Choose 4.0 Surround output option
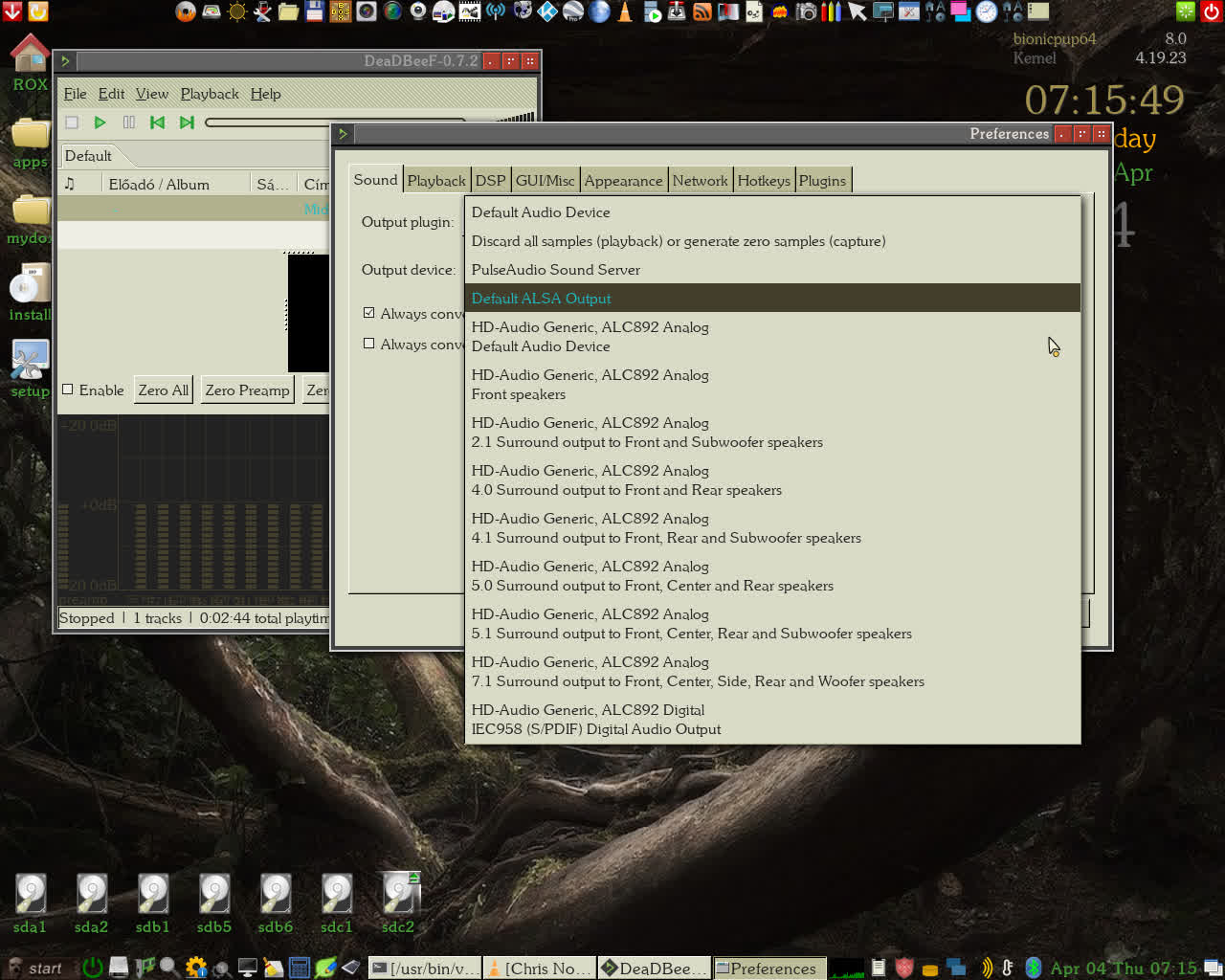The width and height of the screenshot is (1225, 980). 772,480
